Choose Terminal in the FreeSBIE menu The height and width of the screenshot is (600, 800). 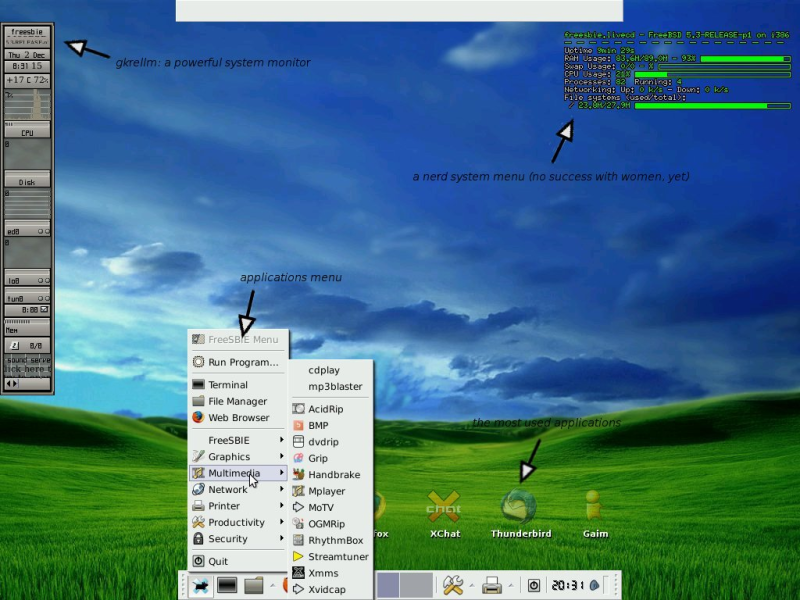tap(238, 385)
